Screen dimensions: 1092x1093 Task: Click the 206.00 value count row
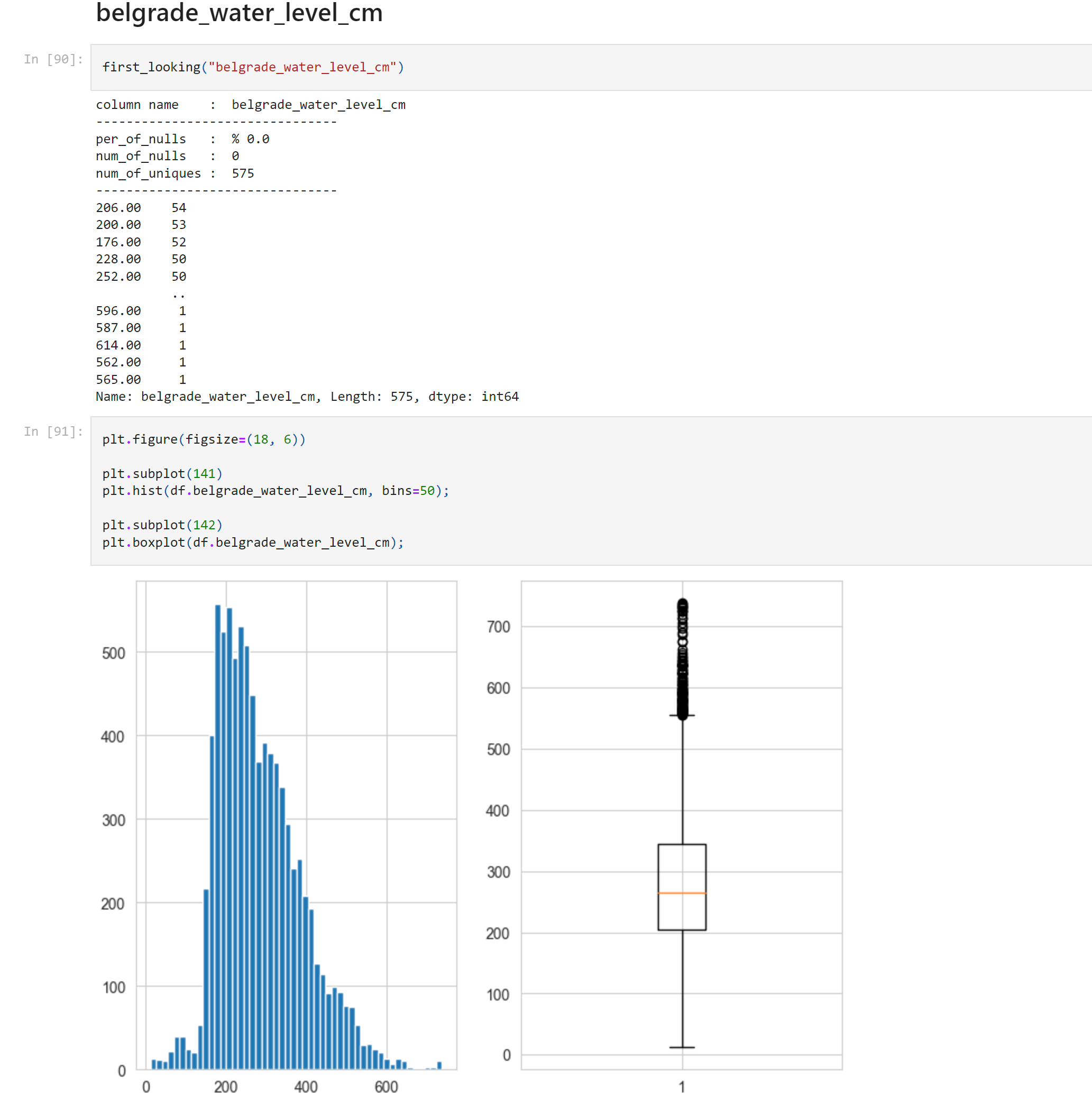point(141,208)
